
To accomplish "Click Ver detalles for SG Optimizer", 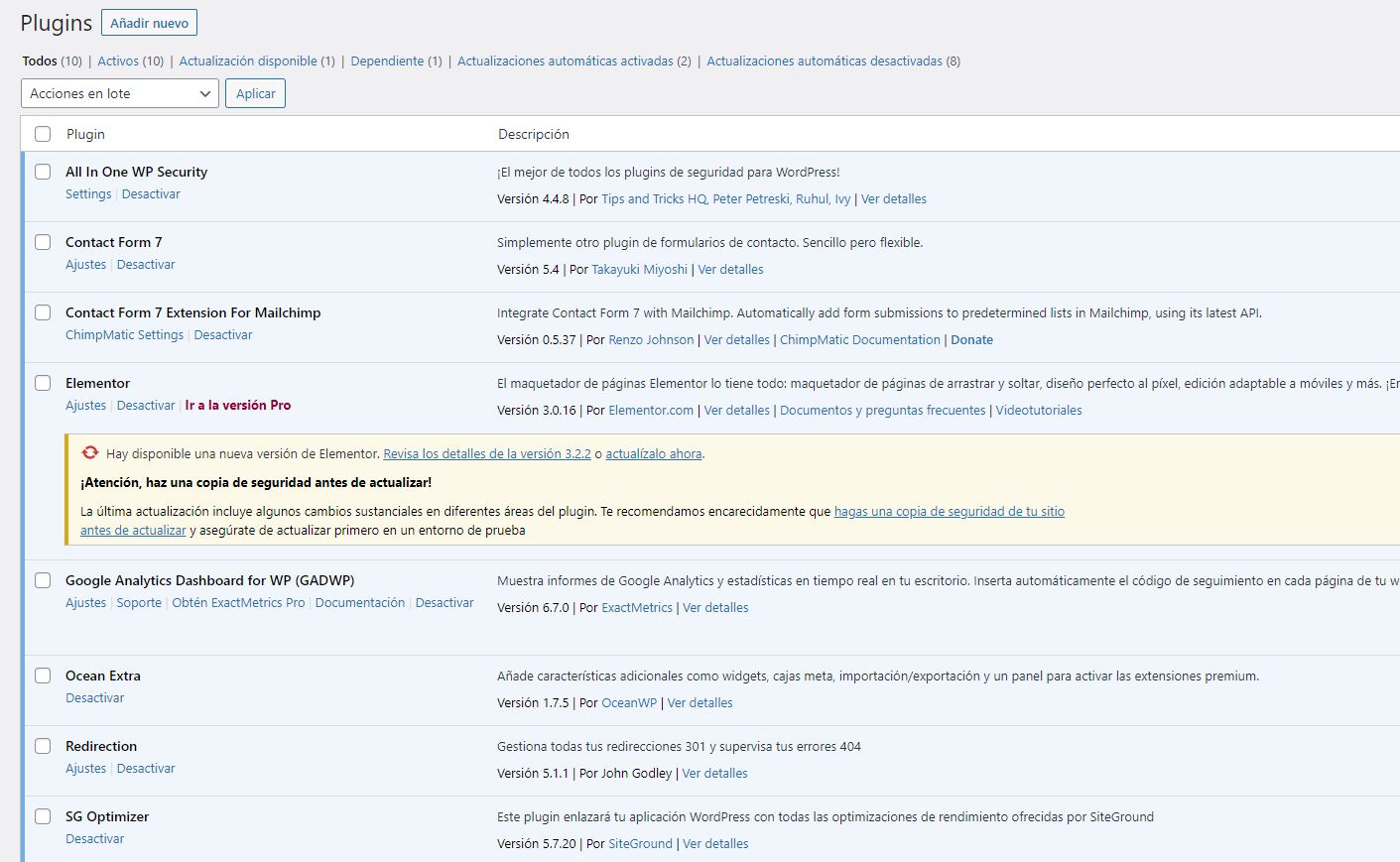I will [x=715, y=844].
